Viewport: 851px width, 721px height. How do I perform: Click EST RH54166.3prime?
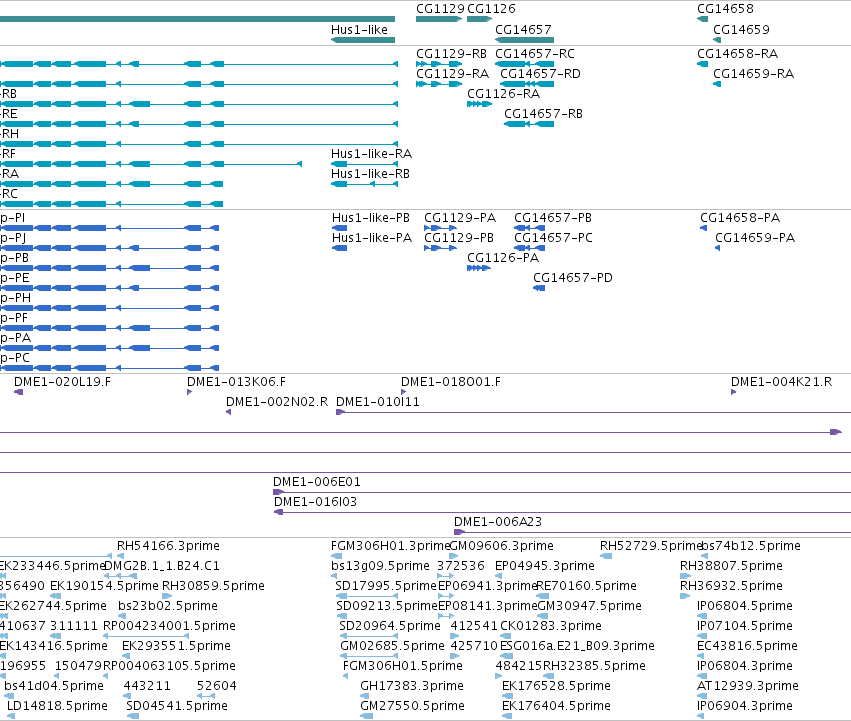(x=168, y=546)
